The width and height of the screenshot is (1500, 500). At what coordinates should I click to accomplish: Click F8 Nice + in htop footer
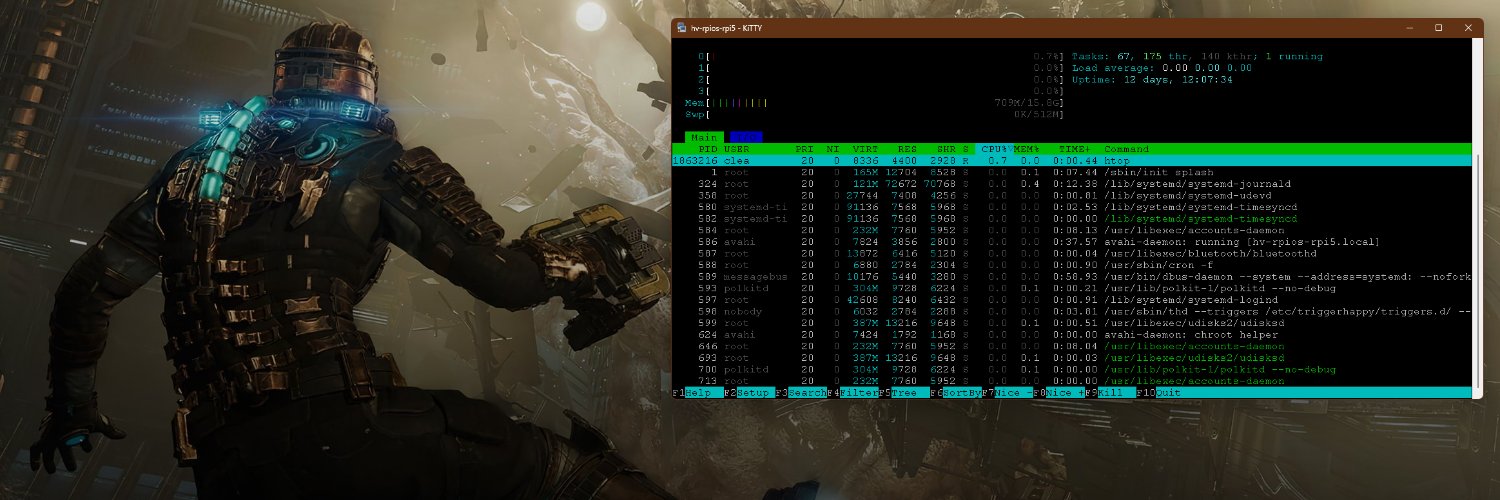(1059, 393)
